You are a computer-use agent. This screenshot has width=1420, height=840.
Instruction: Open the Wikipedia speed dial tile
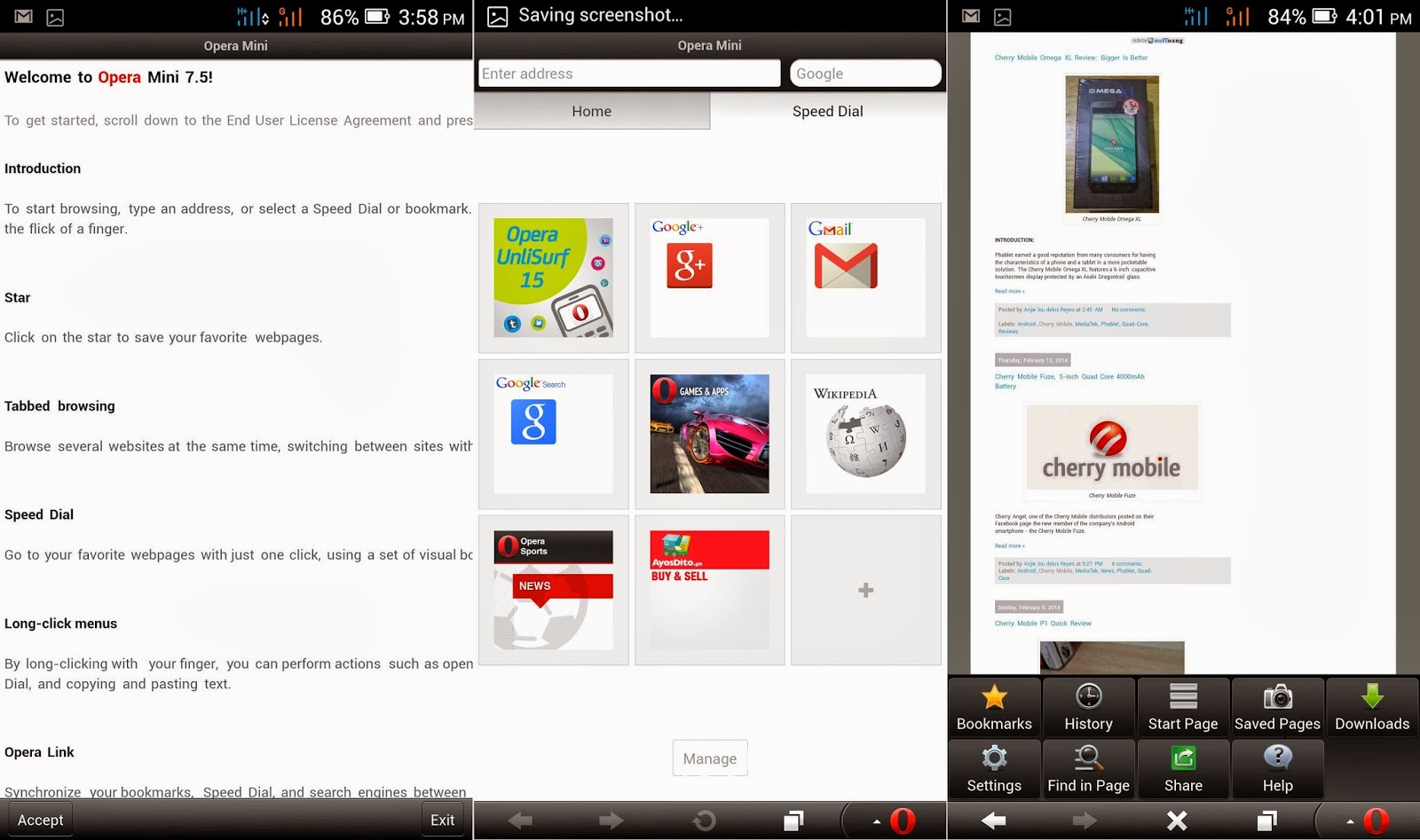click(866, 434)
